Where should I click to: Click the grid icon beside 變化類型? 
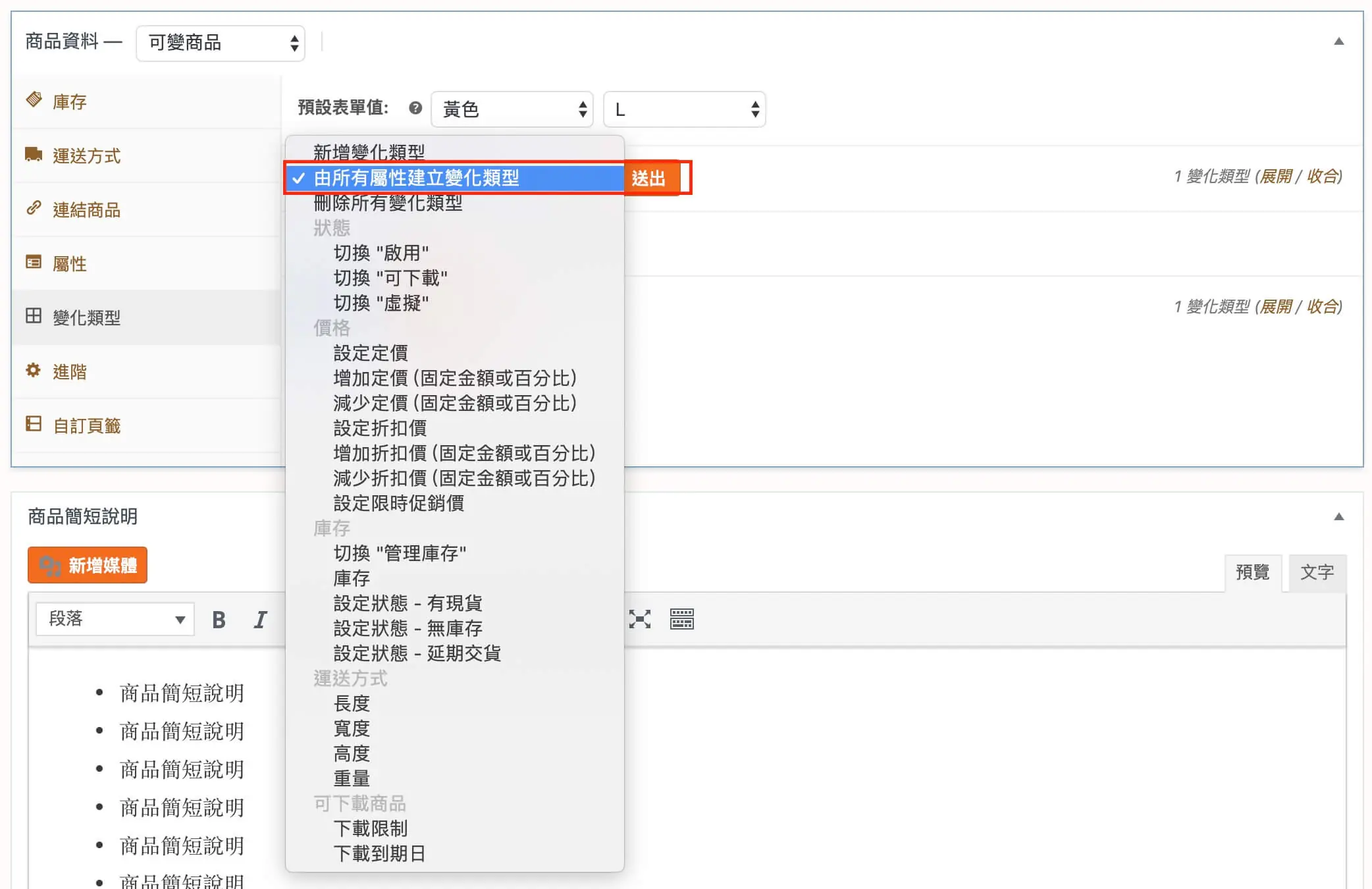coord(34,316)
